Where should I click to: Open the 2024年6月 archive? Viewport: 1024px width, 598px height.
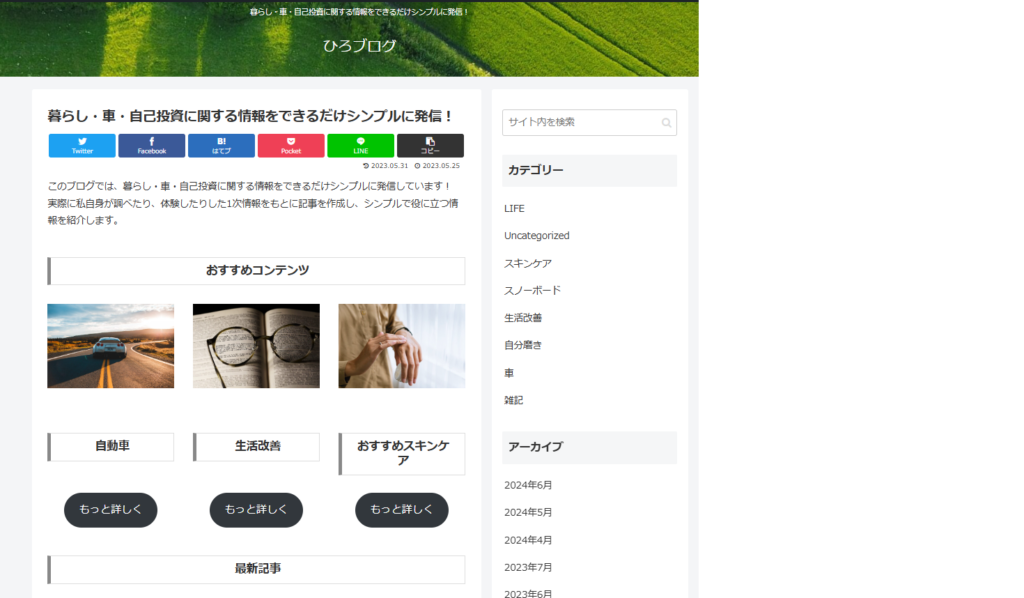528,485
